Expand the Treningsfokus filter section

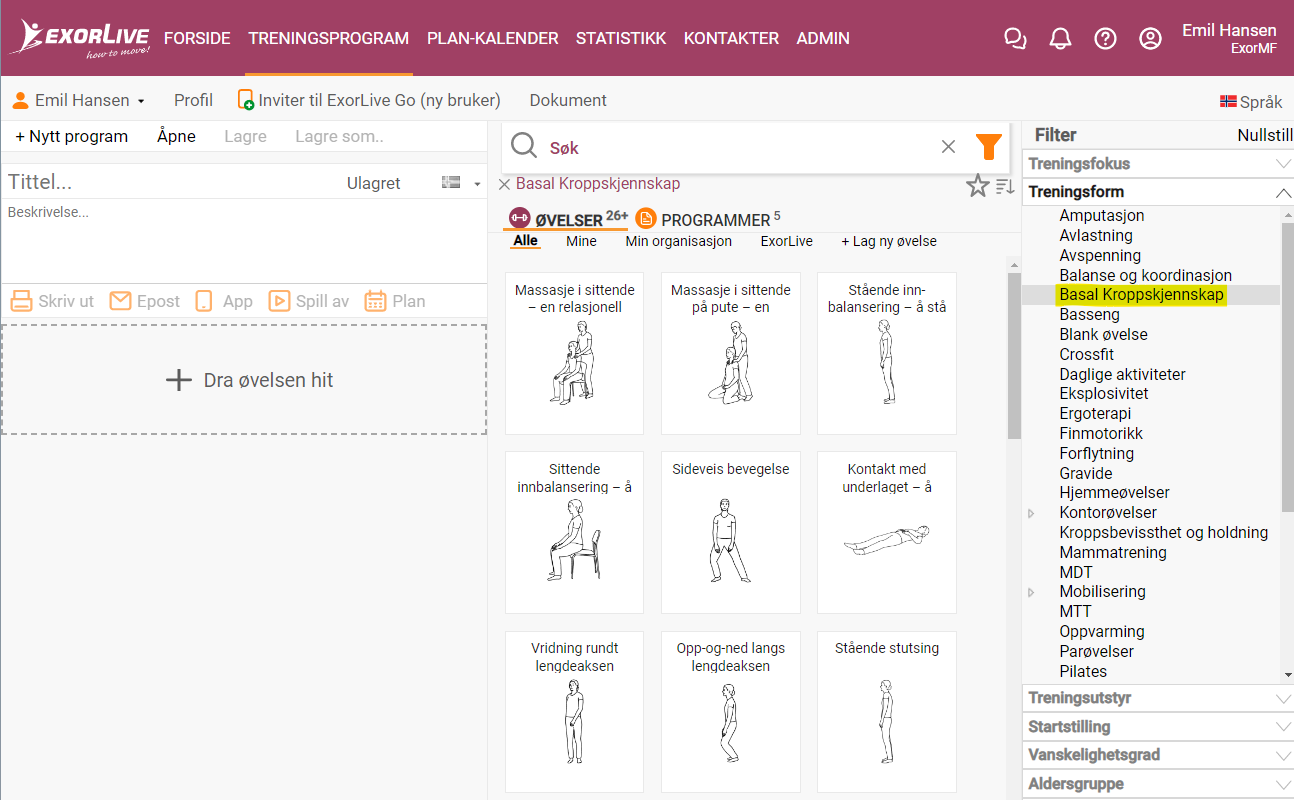coord(1158,163)
